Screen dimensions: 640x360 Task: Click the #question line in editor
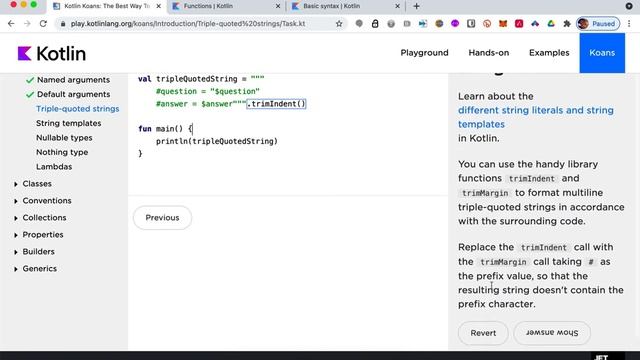pyautogui.click(x=208, y=91)
